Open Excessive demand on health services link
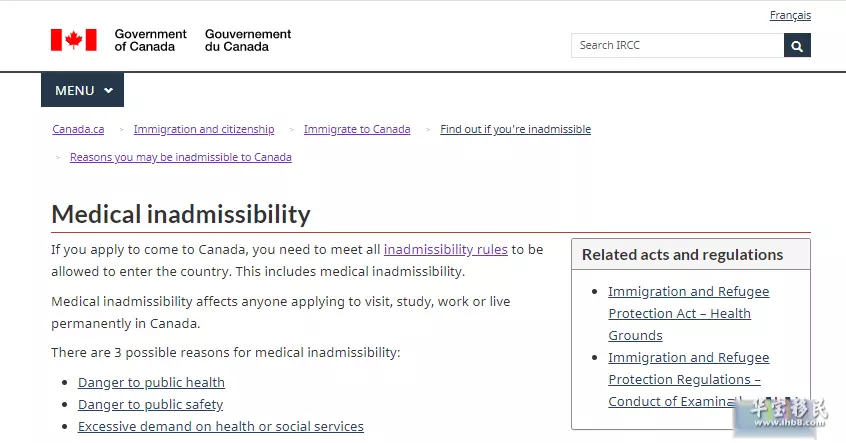 [x=221, y=427]
